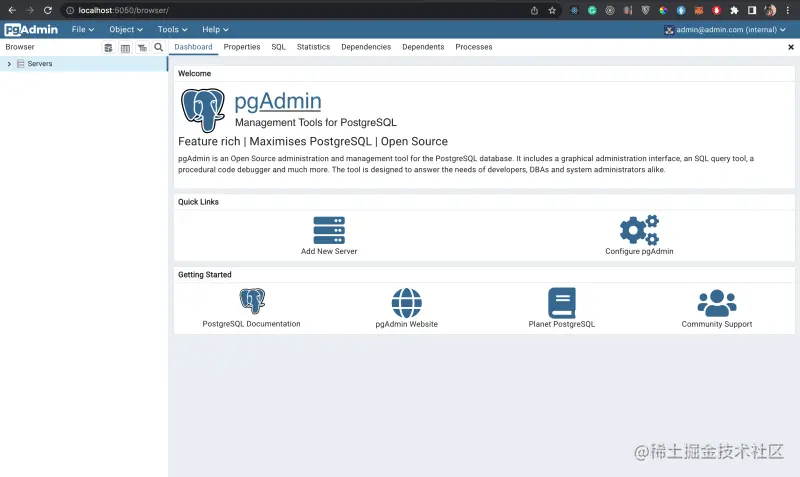The image size is (800, 477).
Task: Open the pgAdmin Website link
Action: tap(407, 324)
